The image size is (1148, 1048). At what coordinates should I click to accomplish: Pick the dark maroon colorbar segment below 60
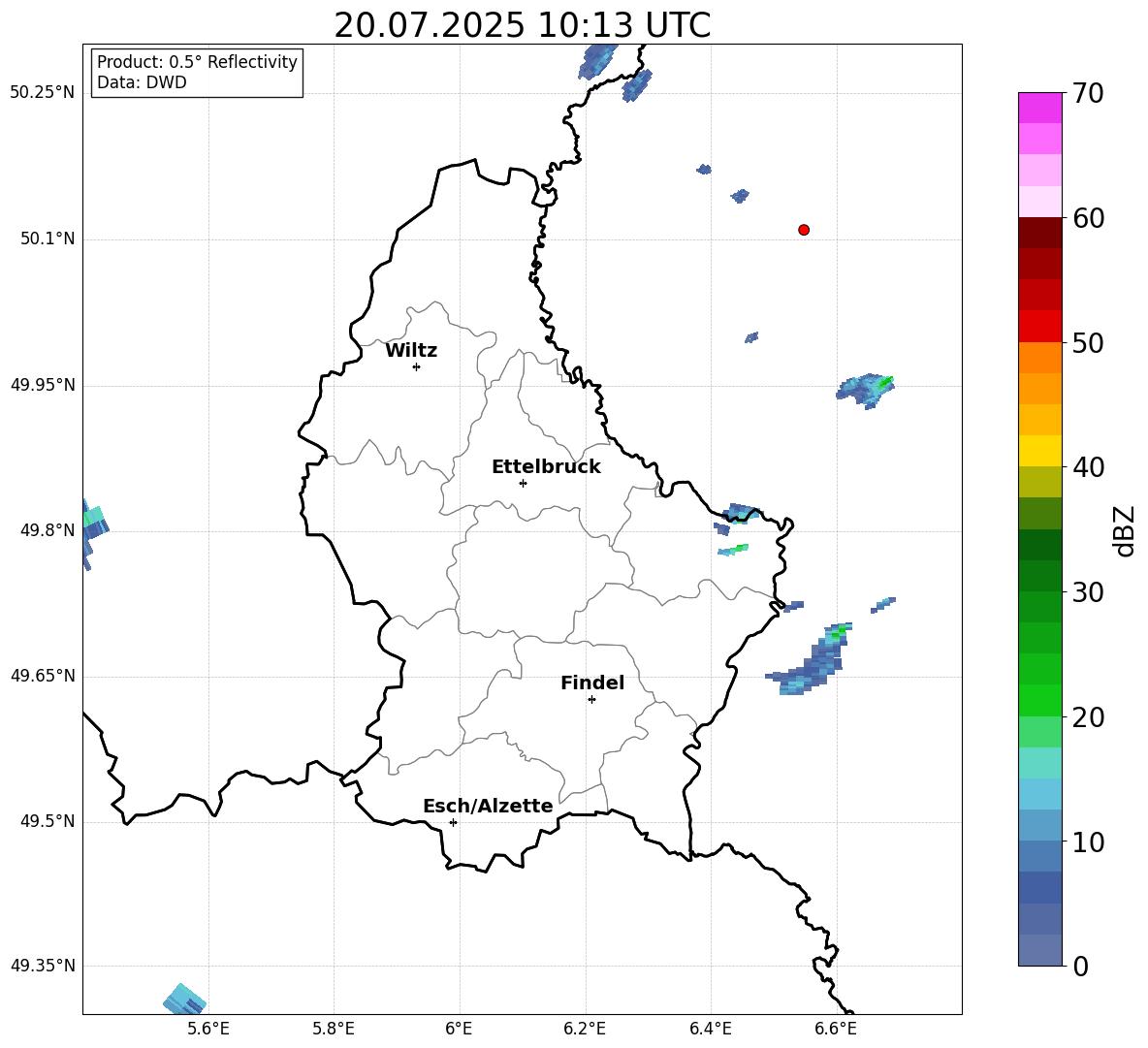click(1039, 233)
